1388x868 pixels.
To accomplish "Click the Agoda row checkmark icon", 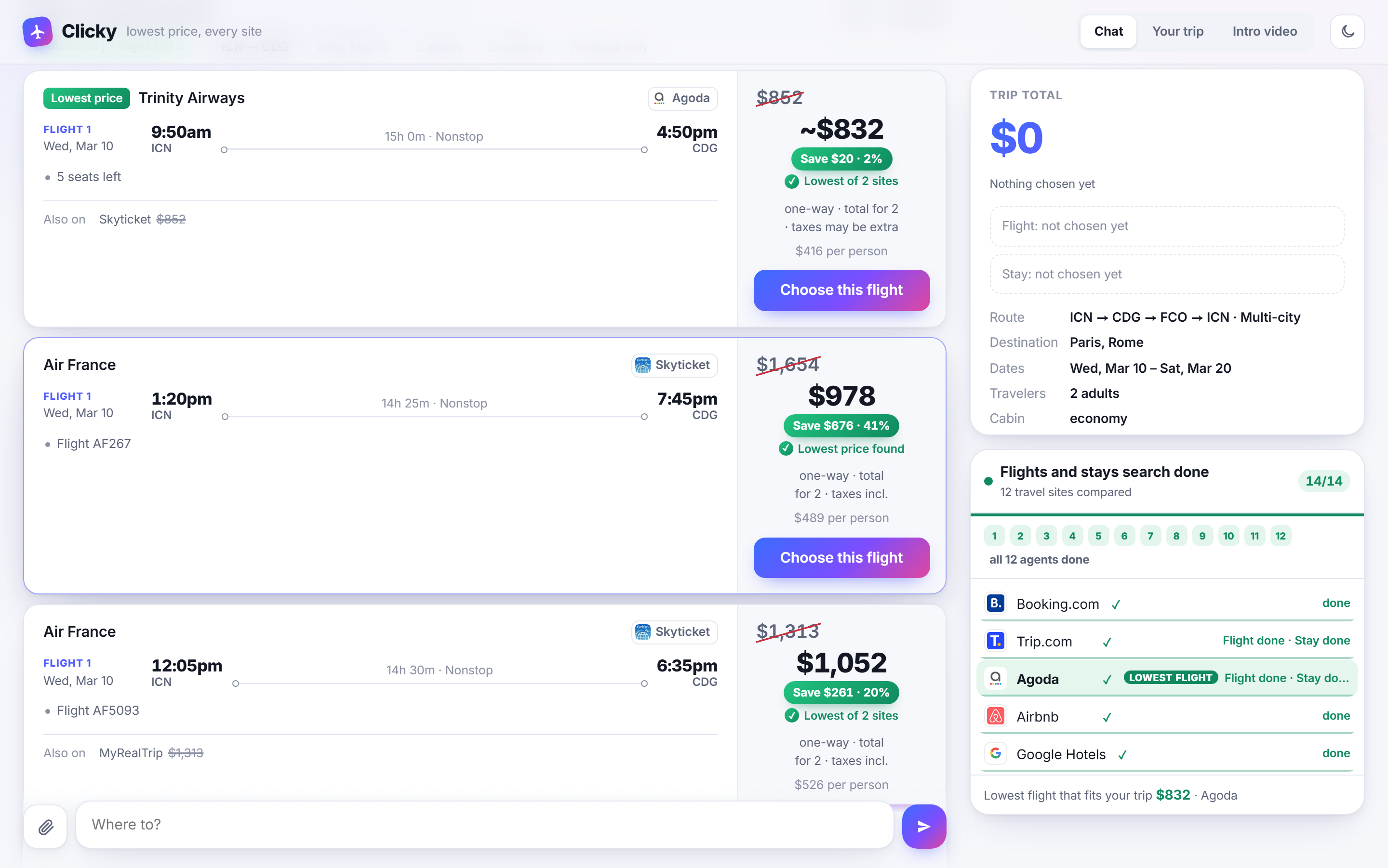I will pos(1107,680).
